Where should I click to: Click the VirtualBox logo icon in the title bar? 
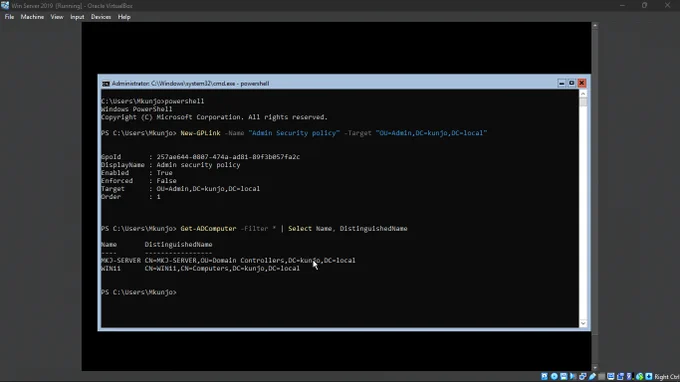coord(5,5)
